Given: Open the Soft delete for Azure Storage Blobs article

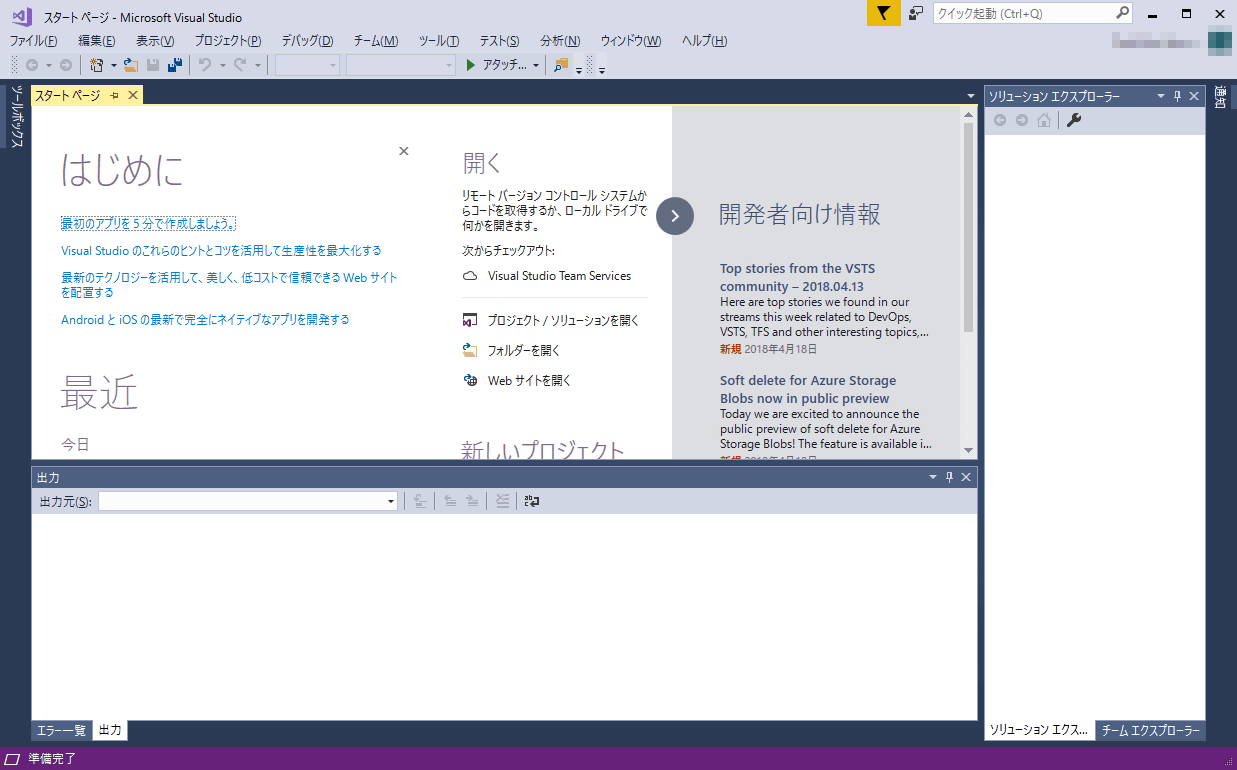Looking at the screenshot, I should (808, 390).
